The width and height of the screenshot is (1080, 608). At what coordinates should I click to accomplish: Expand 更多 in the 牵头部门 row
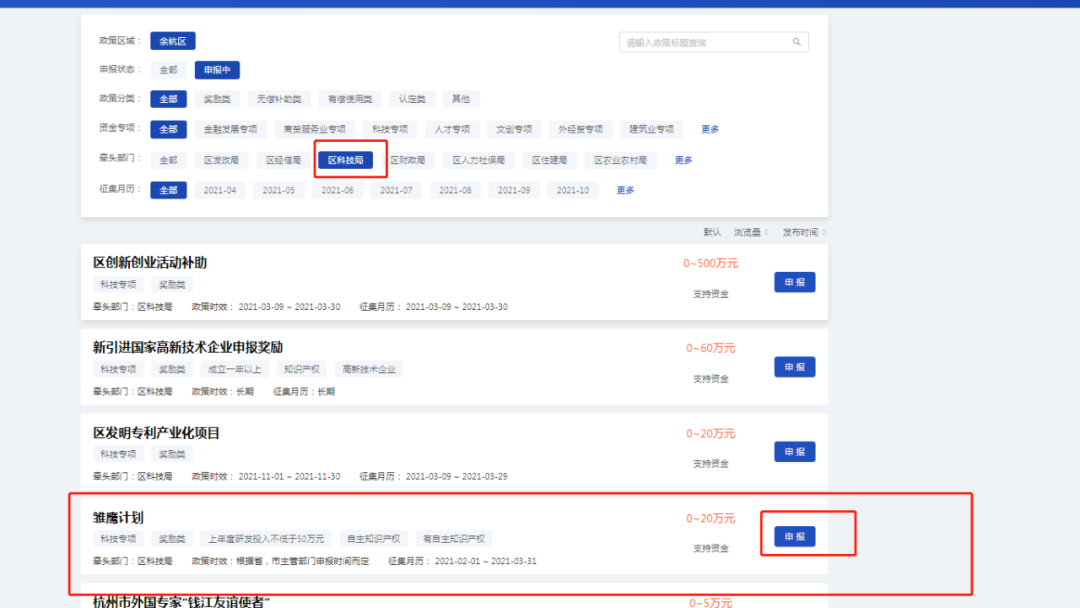[682, 159]
